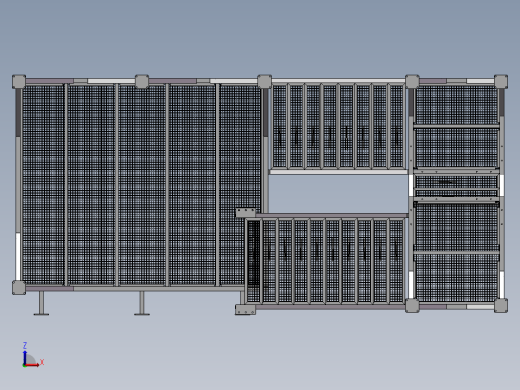The height and width of the screenshot is (390, 520).
Task: Select the blue Z axis arrow of the triad
Action: [25, 357]
